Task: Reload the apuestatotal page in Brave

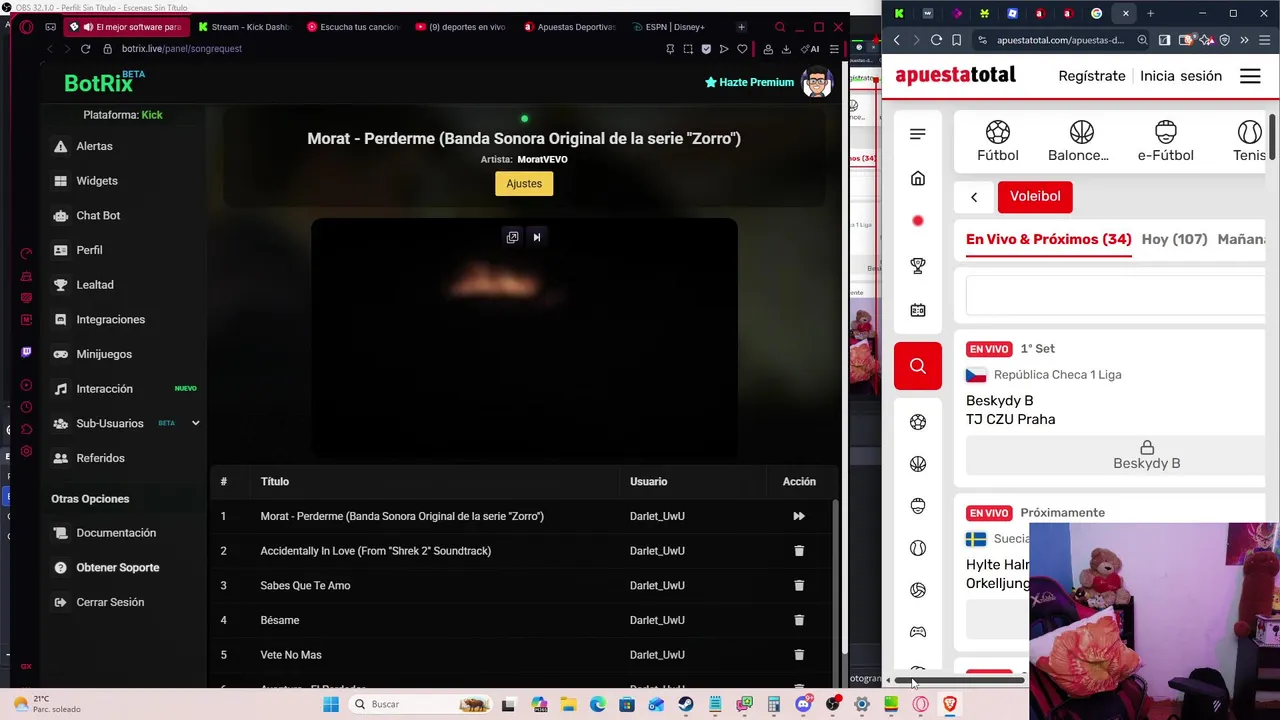Action: [x=936, y=40]
